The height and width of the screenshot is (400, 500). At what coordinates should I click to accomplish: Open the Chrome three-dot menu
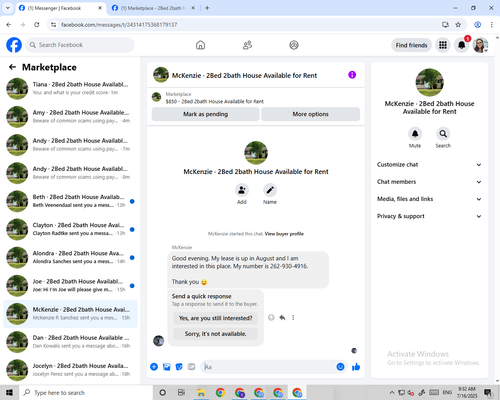491,25
